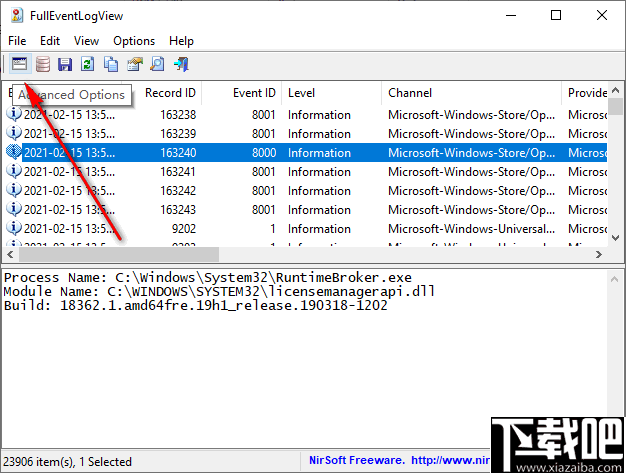The height and width of the screenshot is (473, 626).
Task: Click Event ID 1 of record 9202
Action: pyautogui.click(x=273, y=229)
